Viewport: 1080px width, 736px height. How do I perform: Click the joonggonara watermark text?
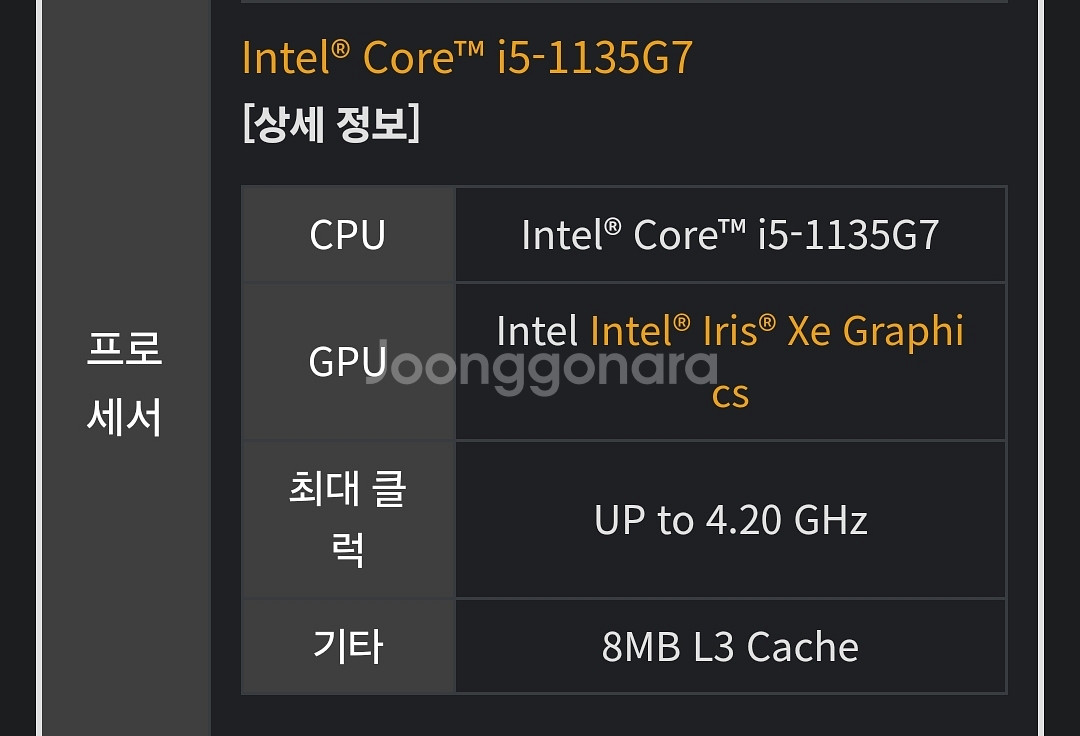point(542,367)
